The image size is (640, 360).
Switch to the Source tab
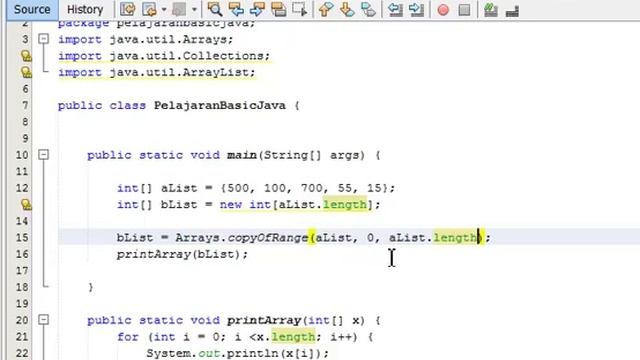[32, 9]
